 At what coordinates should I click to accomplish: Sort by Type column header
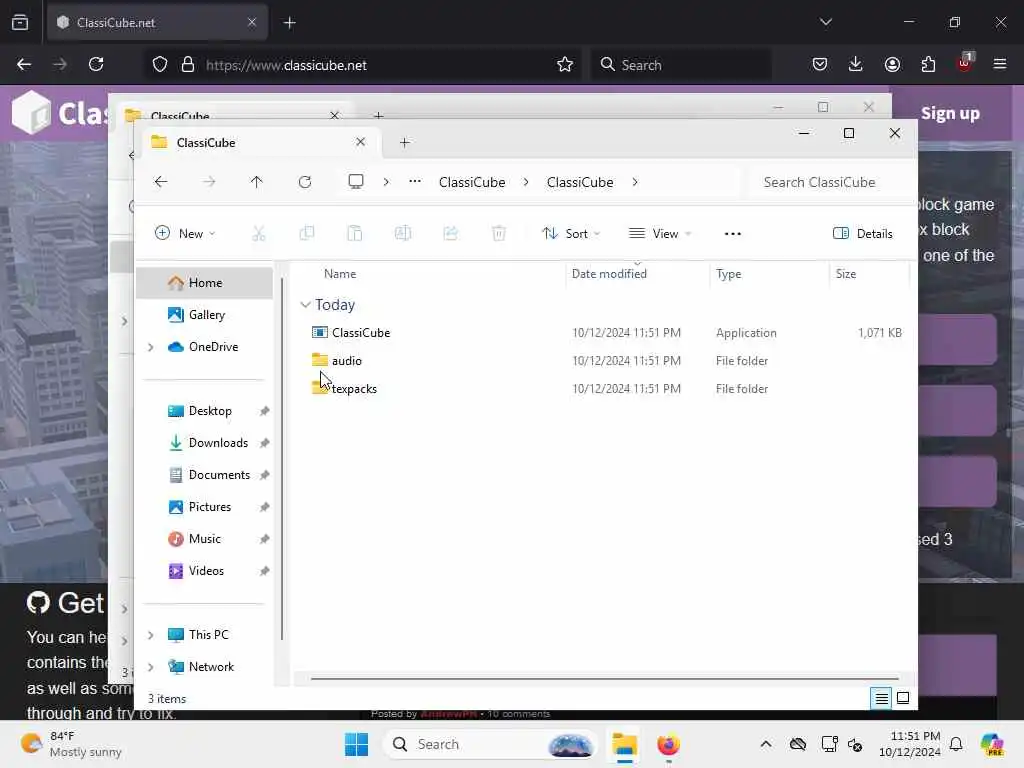tap(728, 274)
